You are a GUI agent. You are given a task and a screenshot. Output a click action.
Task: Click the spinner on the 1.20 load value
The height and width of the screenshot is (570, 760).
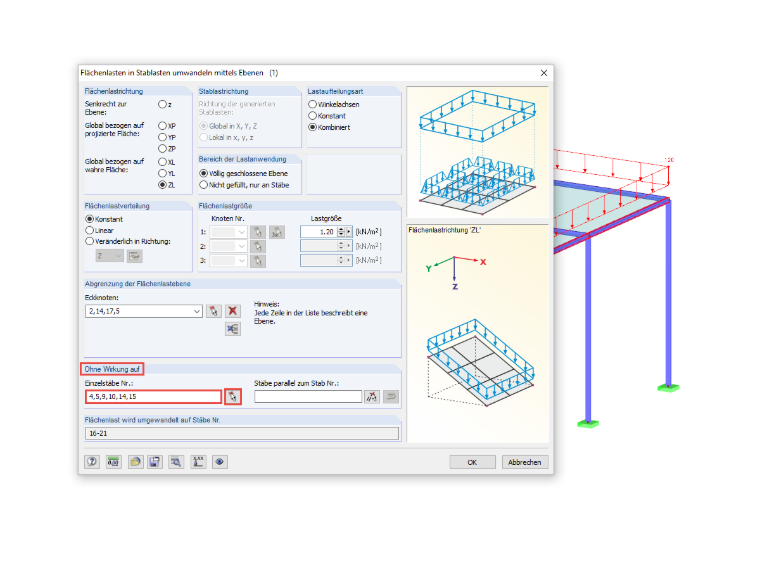[341, 232]
